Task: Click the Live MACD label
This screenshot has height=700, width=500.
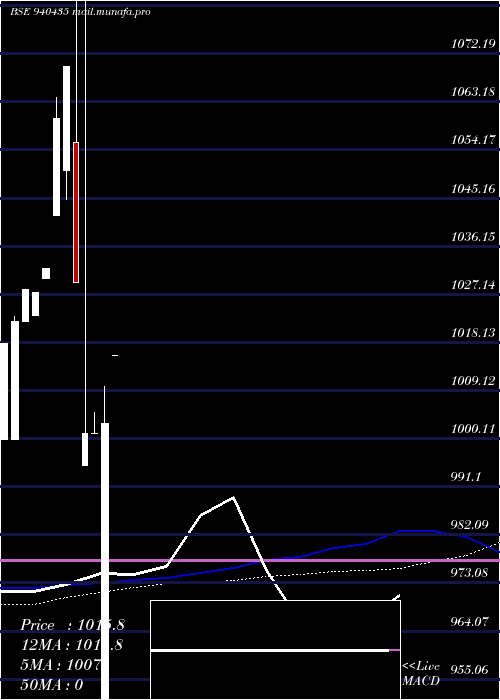Action: coord(421,674)
